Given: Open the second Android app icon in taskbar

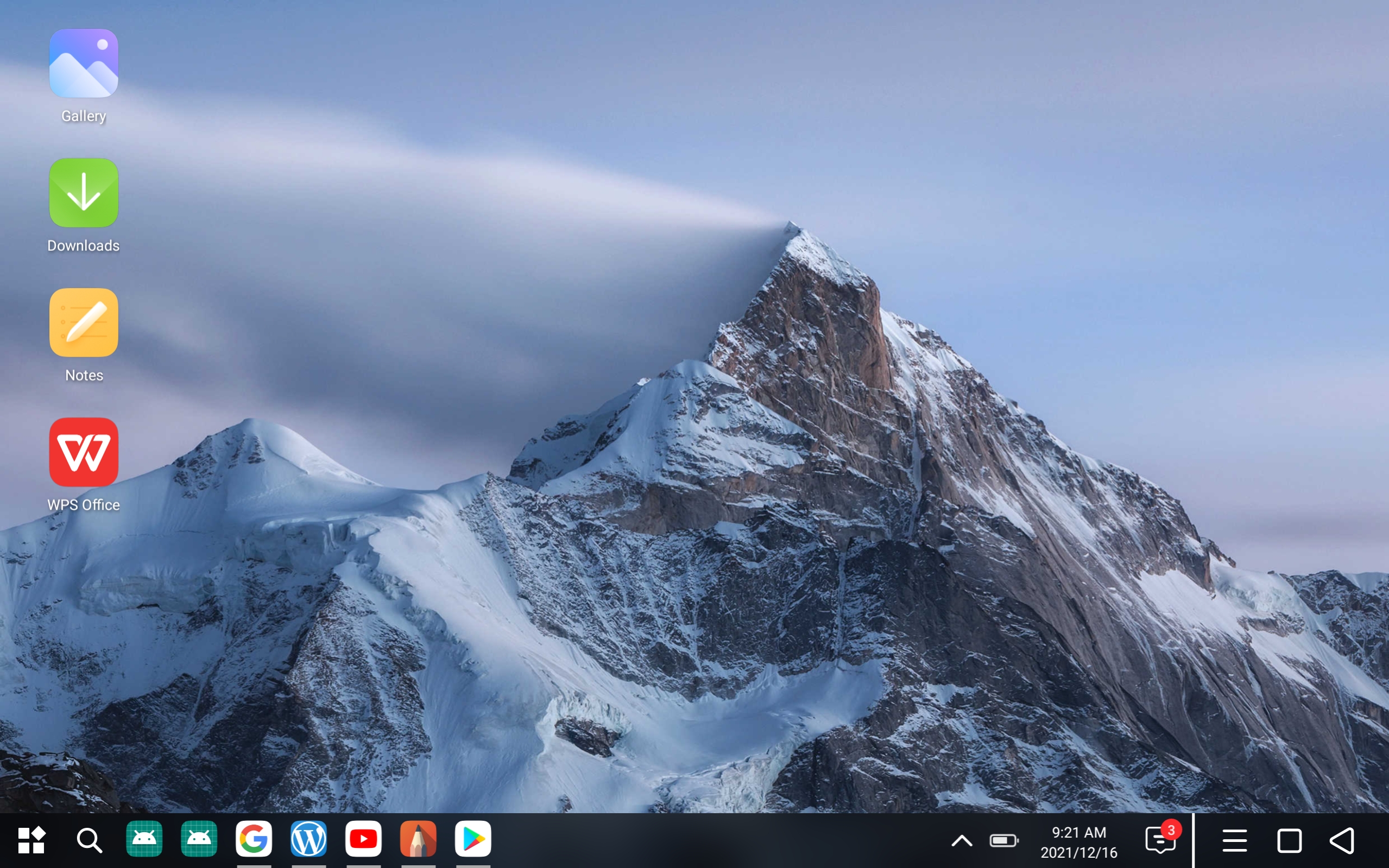Looking at the screenshot, I should [199, 839].
